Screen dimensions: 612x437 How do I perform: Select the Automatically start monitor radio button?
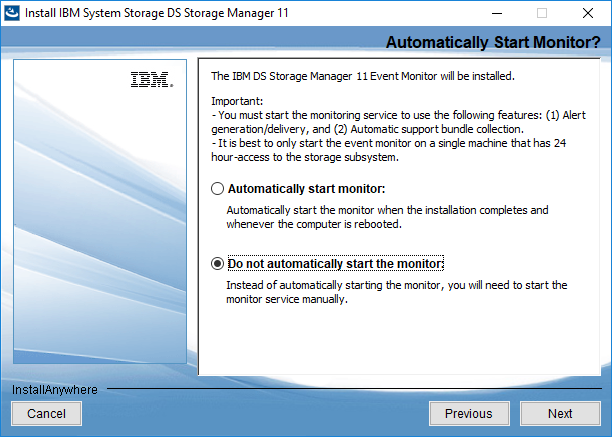point(217,188)
